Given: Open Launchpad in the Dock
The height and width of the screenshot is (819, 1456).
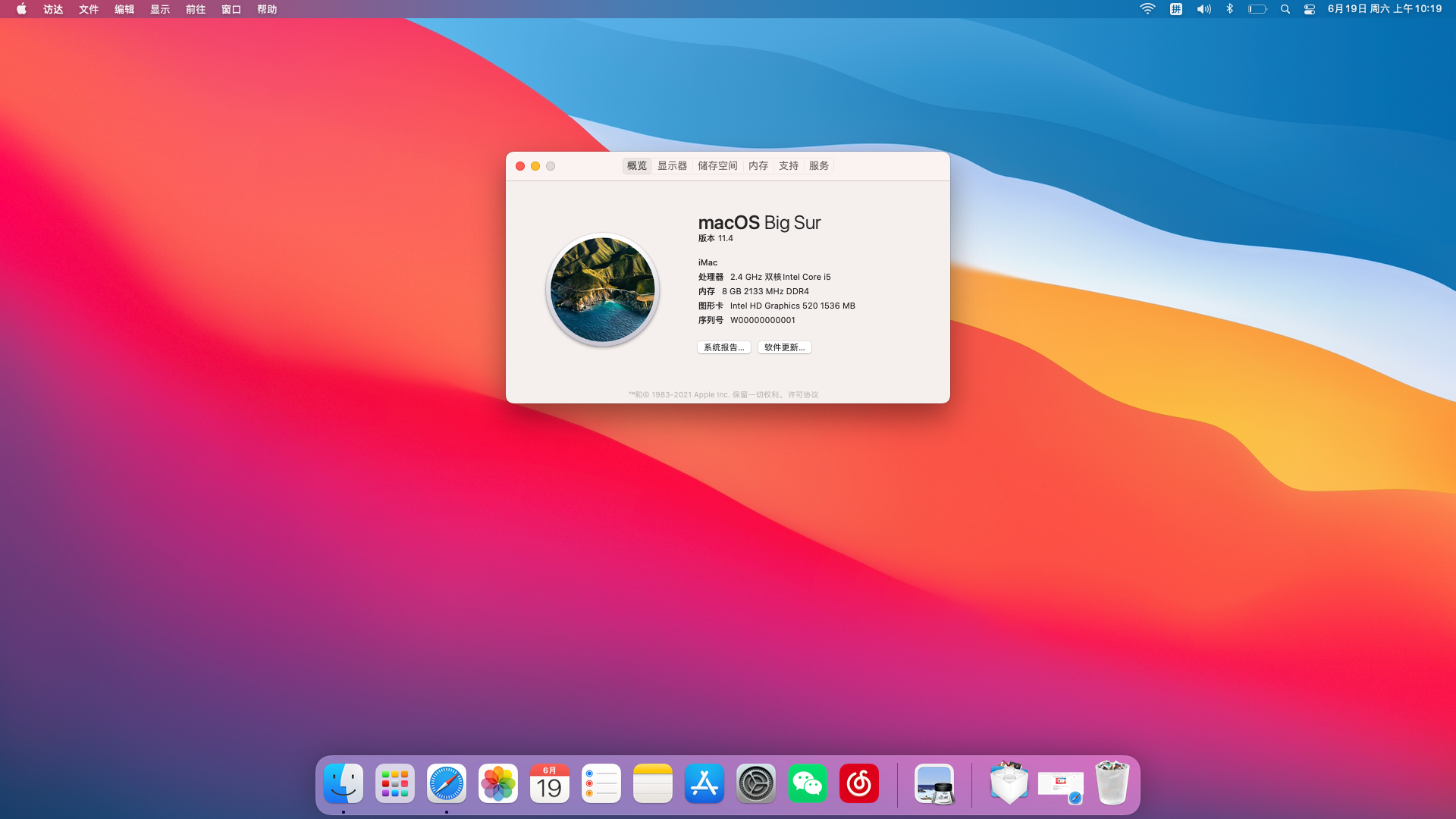Looking at the screenshot, I should pyautogui.click(x=395, y=783).
